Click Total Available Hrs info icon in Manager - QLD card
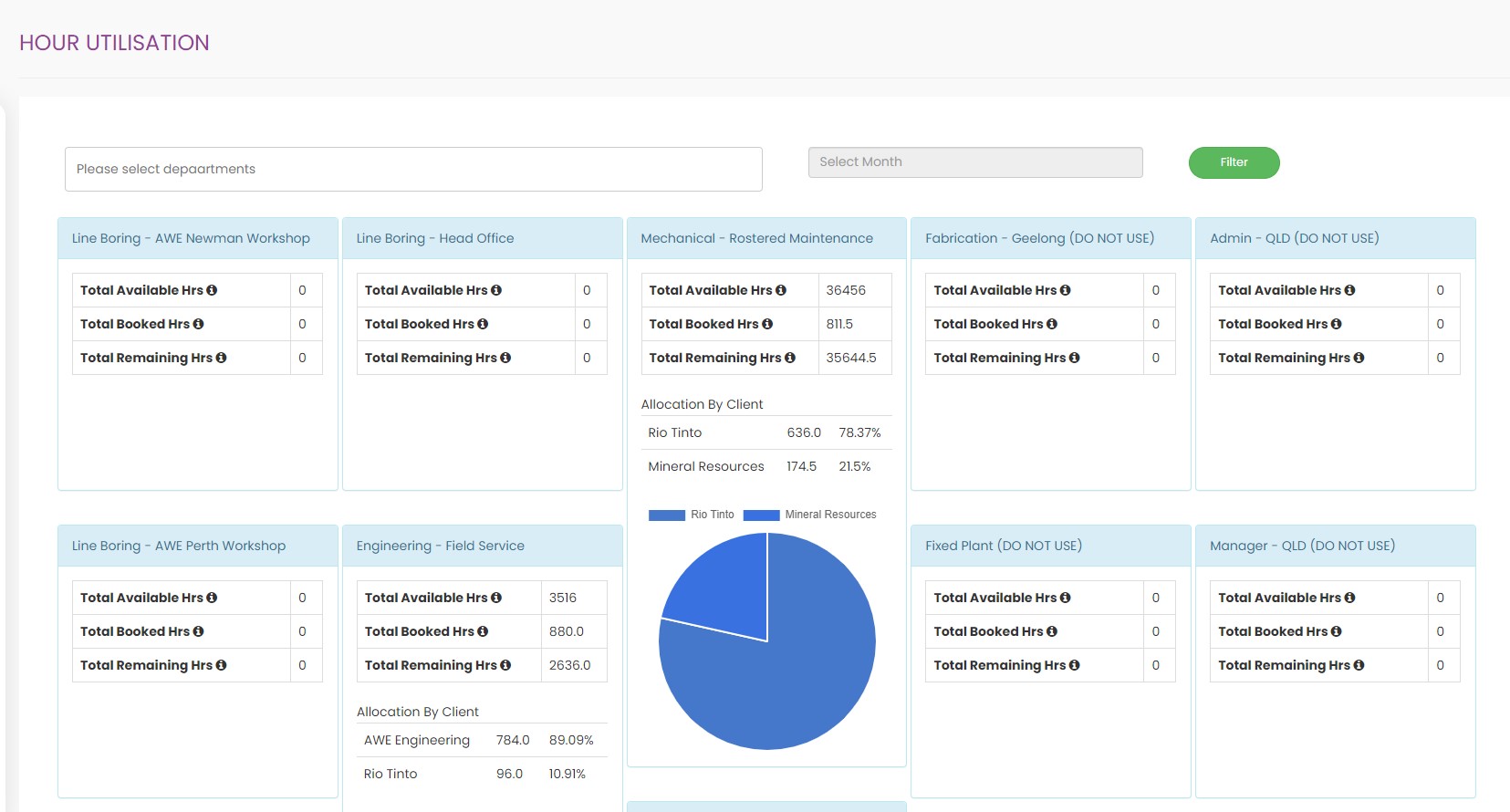Screen dimensions: 1510x812 [1350, 598]
